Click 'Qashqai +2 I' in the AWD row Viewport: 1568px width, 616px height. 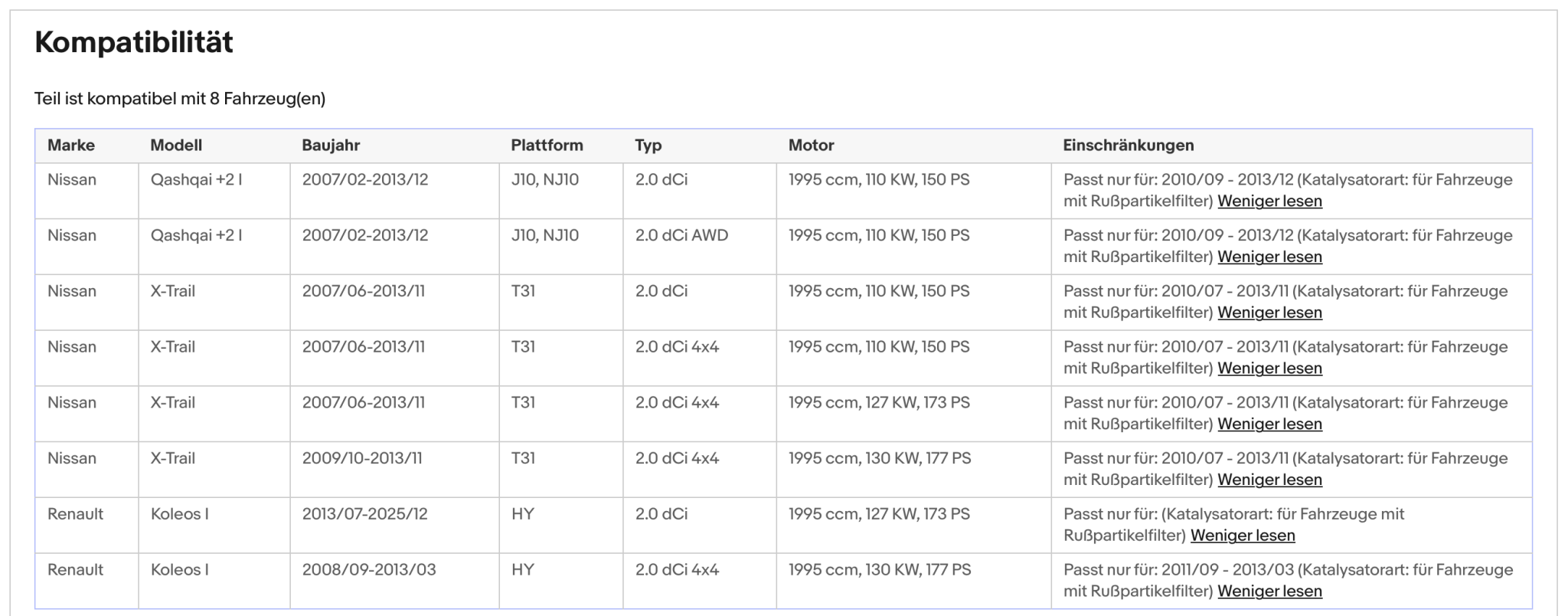(196, 235)
